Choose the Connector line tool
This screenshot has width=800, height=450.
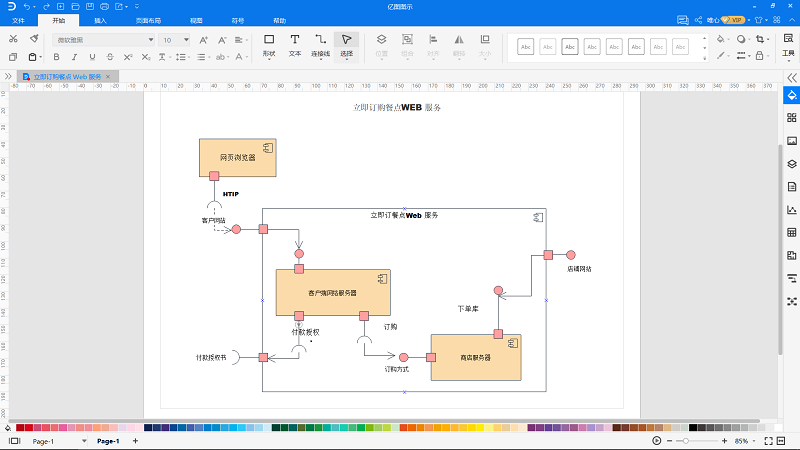point(320,46)
